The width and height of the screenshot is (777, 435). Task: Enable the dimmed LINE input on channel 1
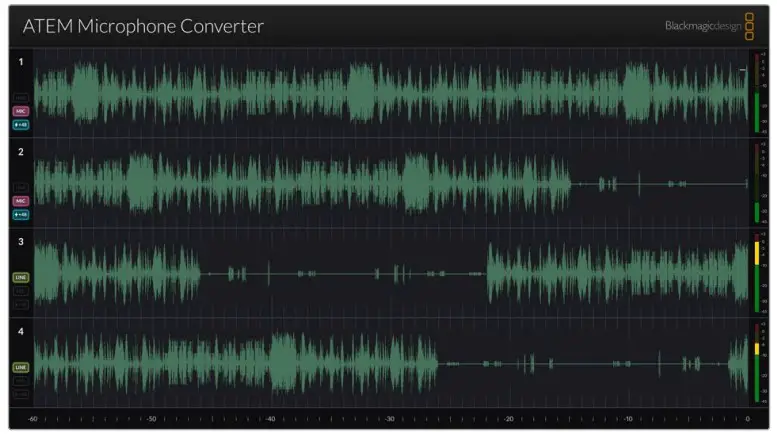point(21,98)
